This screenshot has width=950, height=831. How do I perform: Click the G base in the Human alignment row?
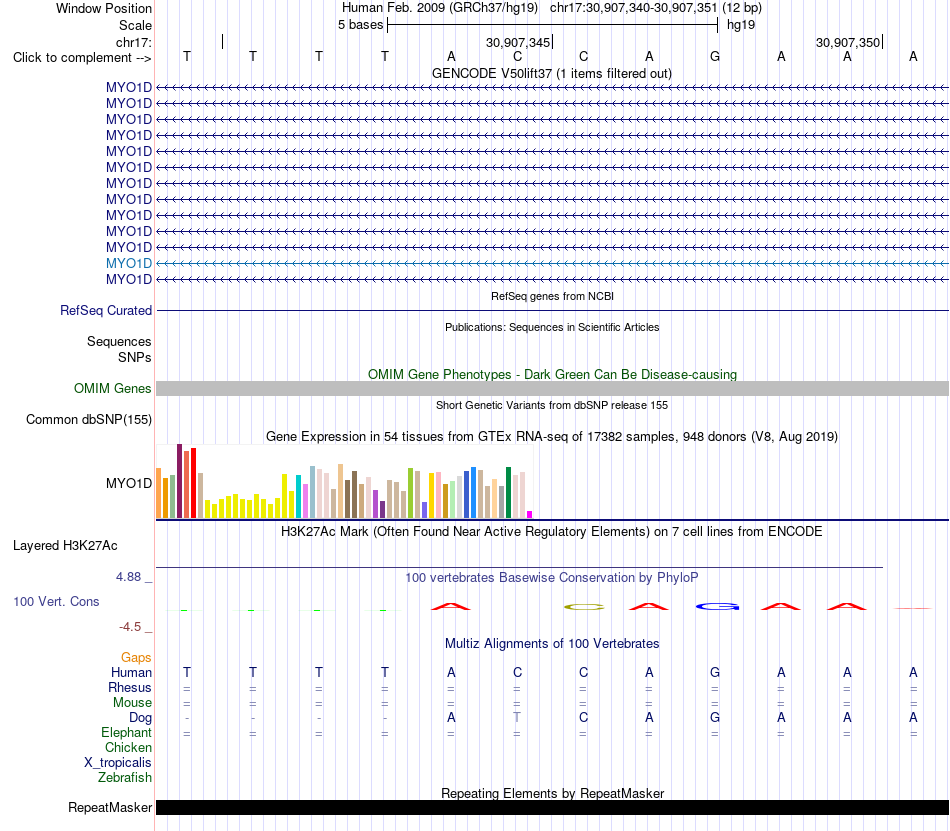(715, 672)
